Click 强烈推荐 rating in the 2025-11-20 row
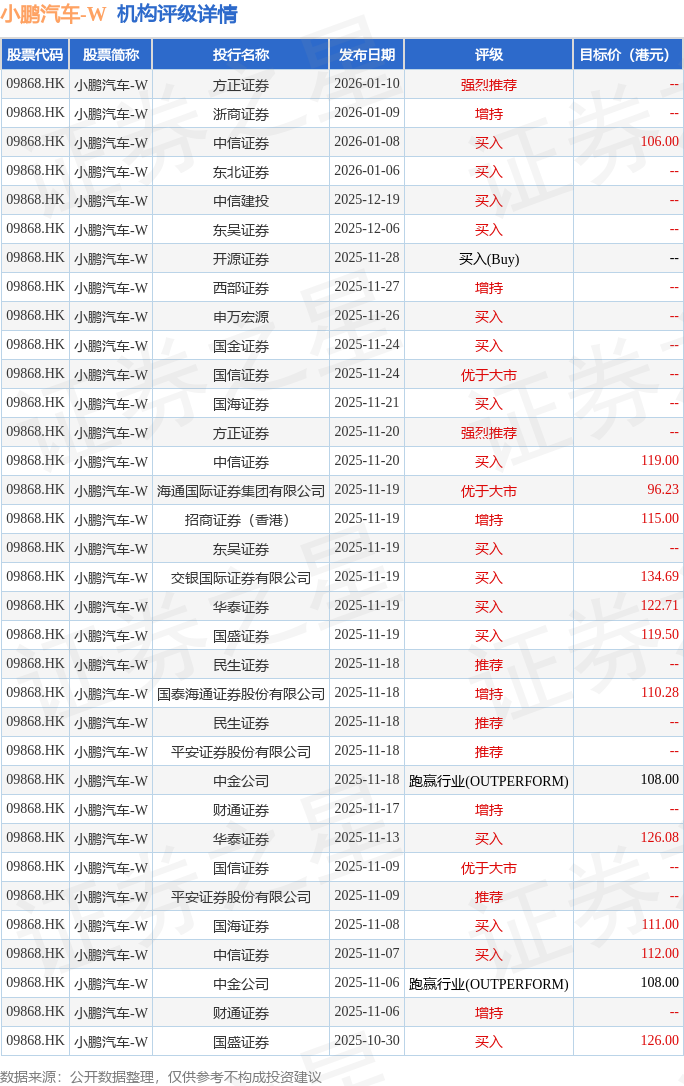684x1086 pixels. point(489,433)
